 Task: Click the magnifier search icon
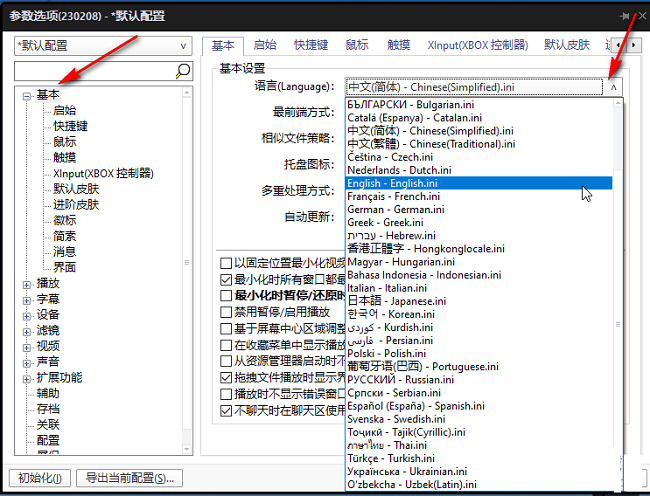point(182,70)
